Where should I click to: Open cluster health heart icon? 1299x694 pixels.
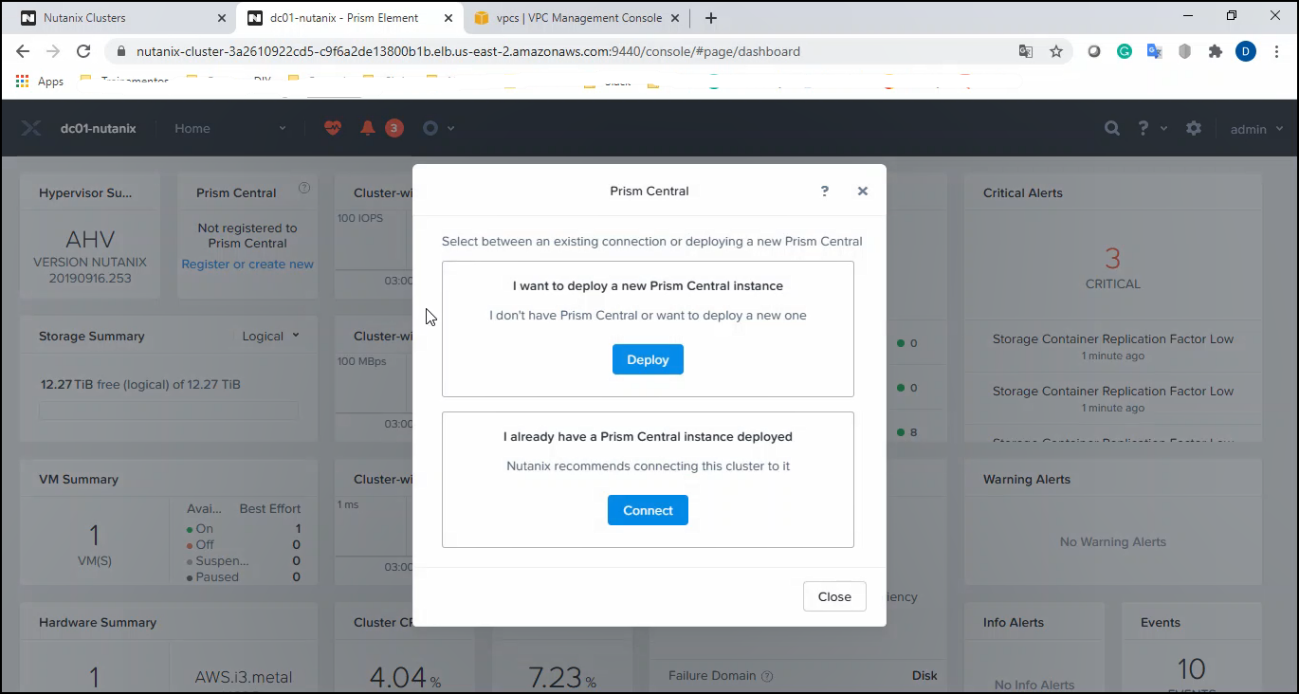332,128
